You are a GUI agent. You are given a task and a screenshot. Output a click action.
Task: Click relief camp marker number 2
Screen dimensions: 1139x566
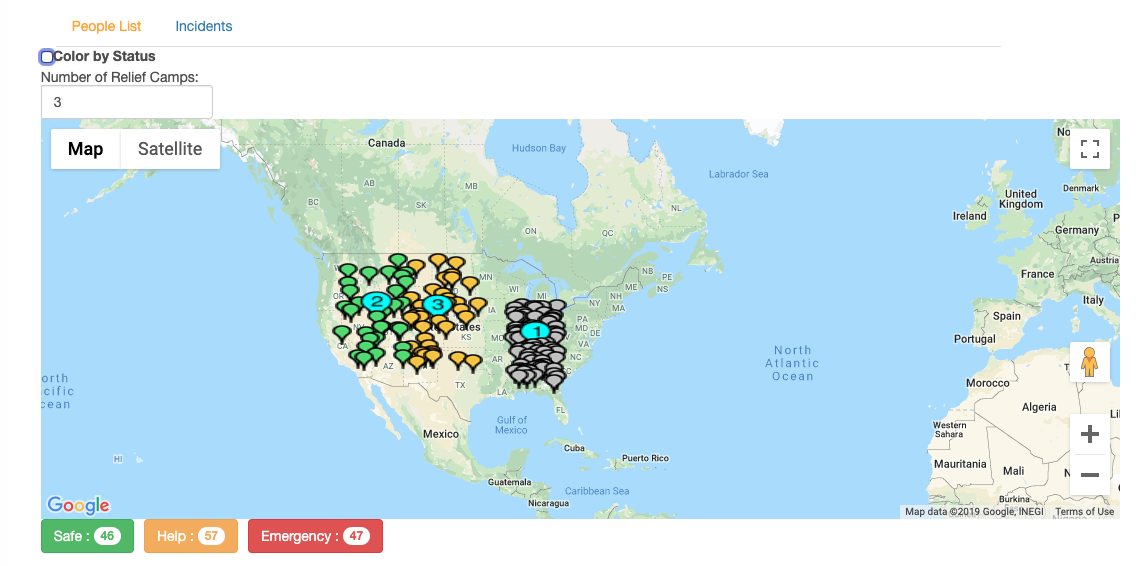376,301
